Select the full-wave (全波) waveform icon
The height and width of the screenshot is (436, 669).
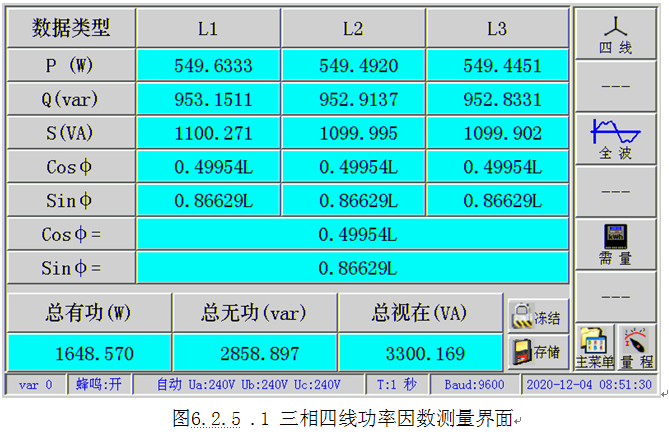pyautogui.click(x=615, y=139)
